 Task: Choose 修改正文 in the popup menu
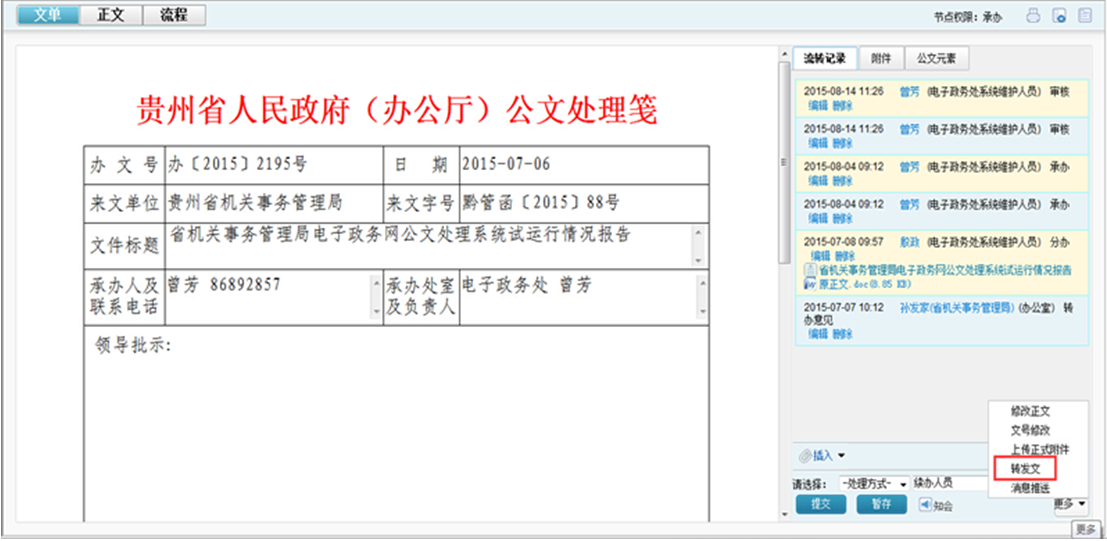[x=1030, y=411]
